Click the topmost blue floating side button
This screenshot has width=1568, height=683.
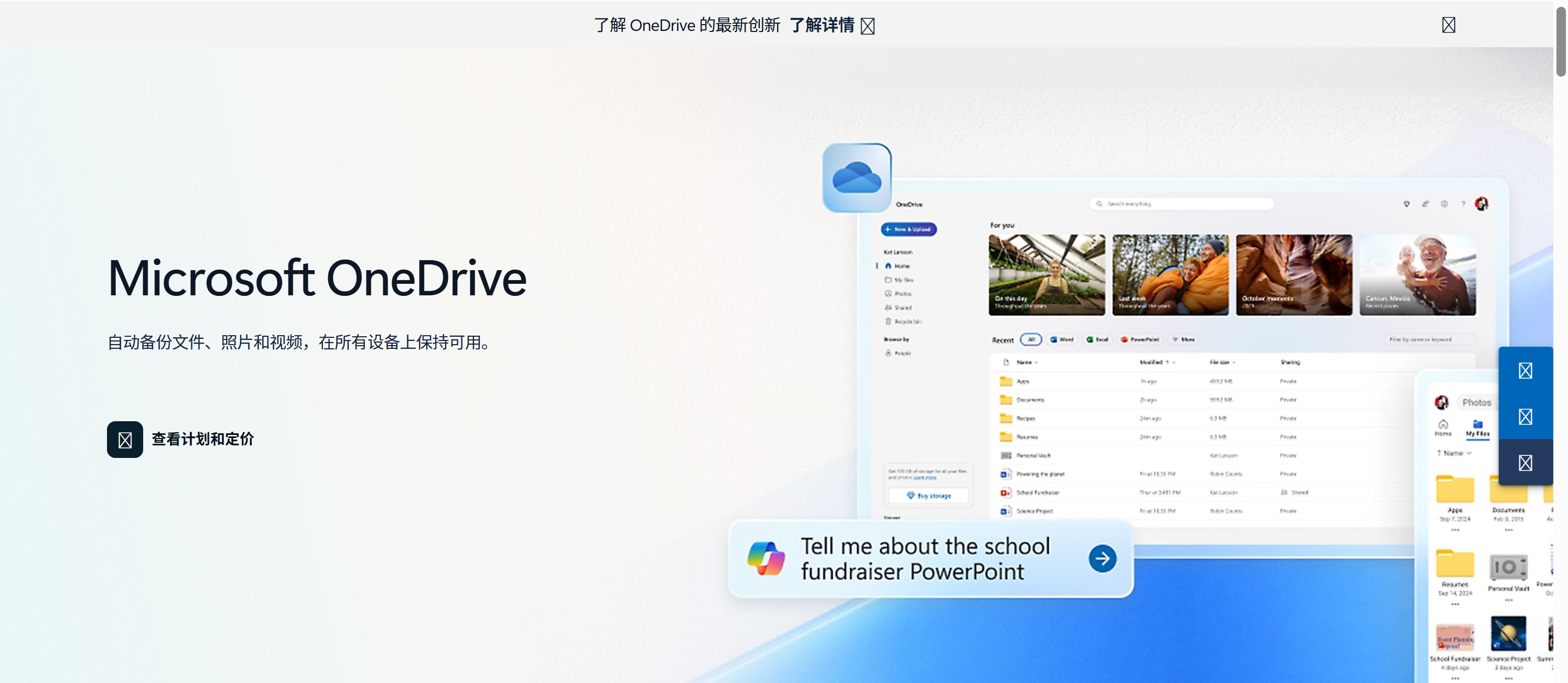1525,370
